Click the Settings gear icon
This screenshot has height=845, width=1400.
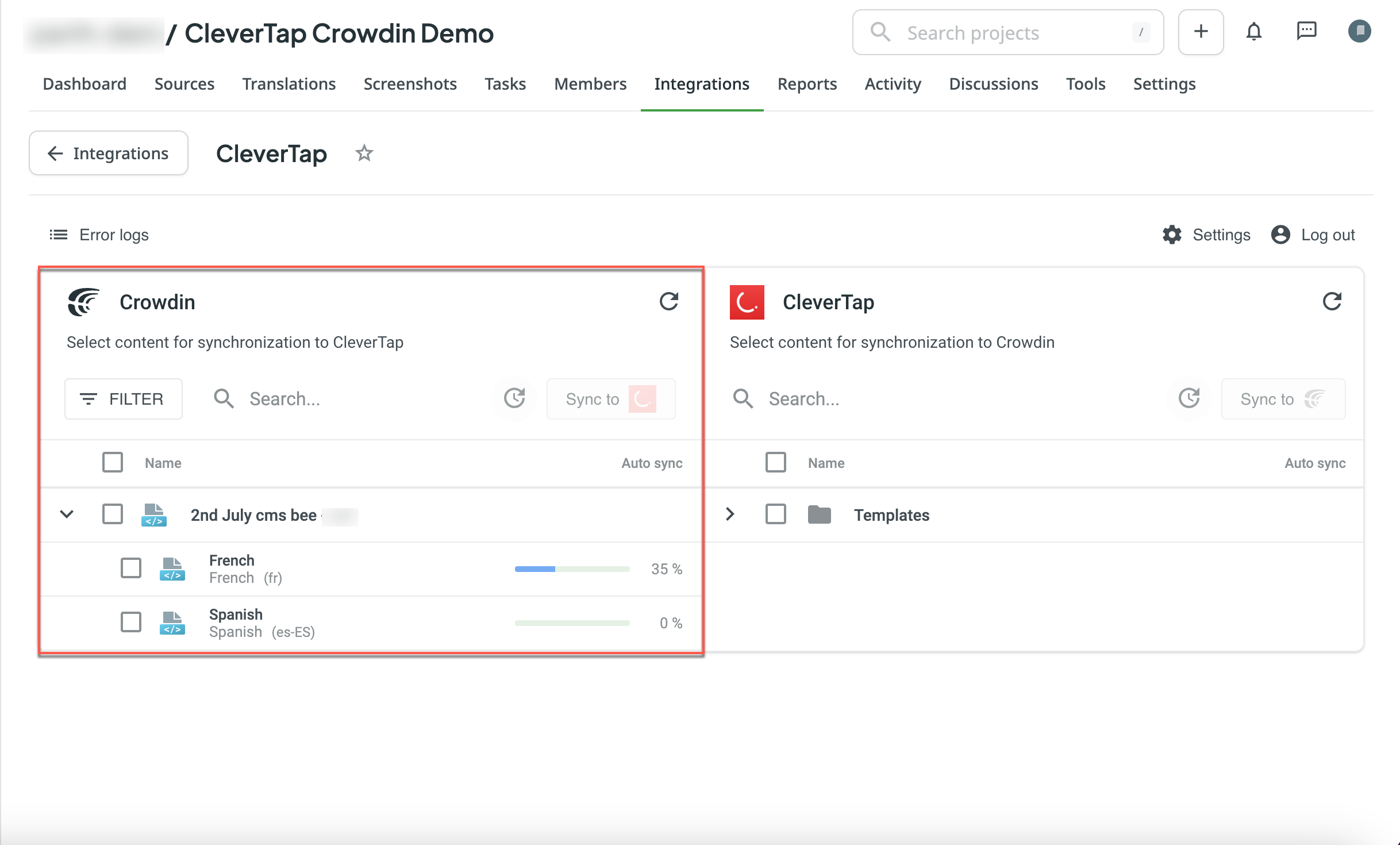click(x=1172, y=235)
